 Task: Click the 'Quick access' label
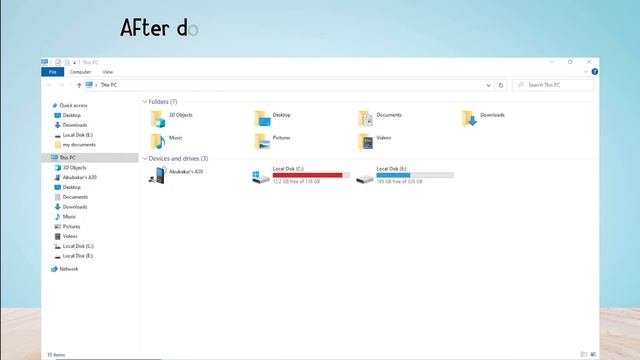73,105
